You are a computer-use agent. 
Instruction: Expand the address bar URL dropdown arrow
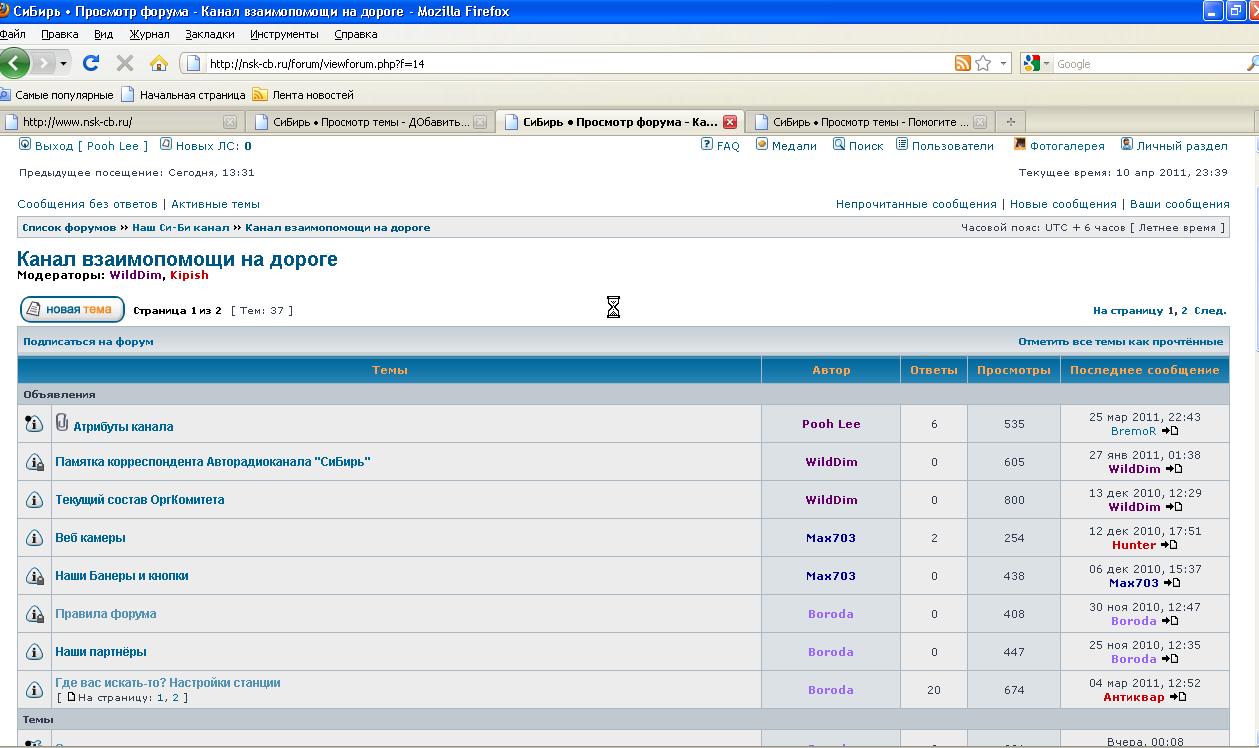(1003, 63)
